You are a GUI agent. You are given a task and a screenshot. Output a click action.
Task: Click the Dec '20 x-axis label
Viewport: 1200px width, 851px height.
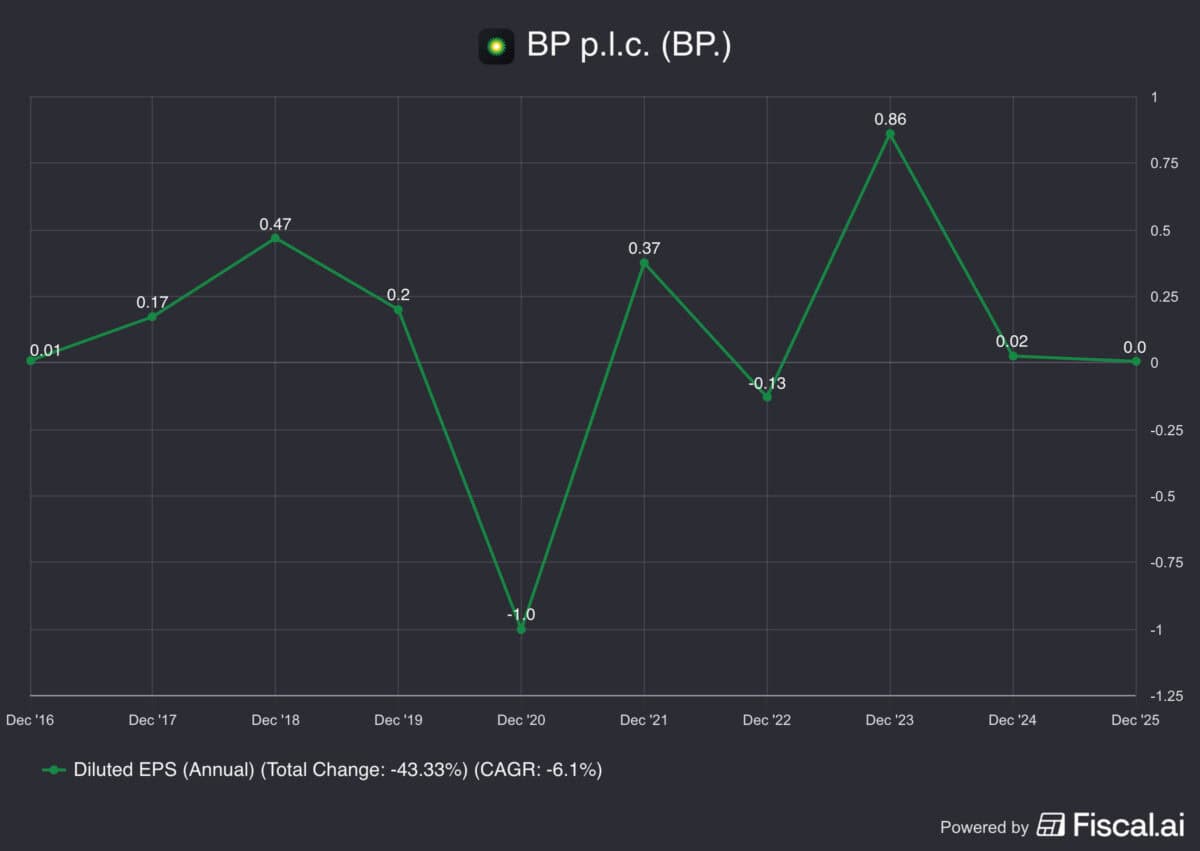coord(521,720)
